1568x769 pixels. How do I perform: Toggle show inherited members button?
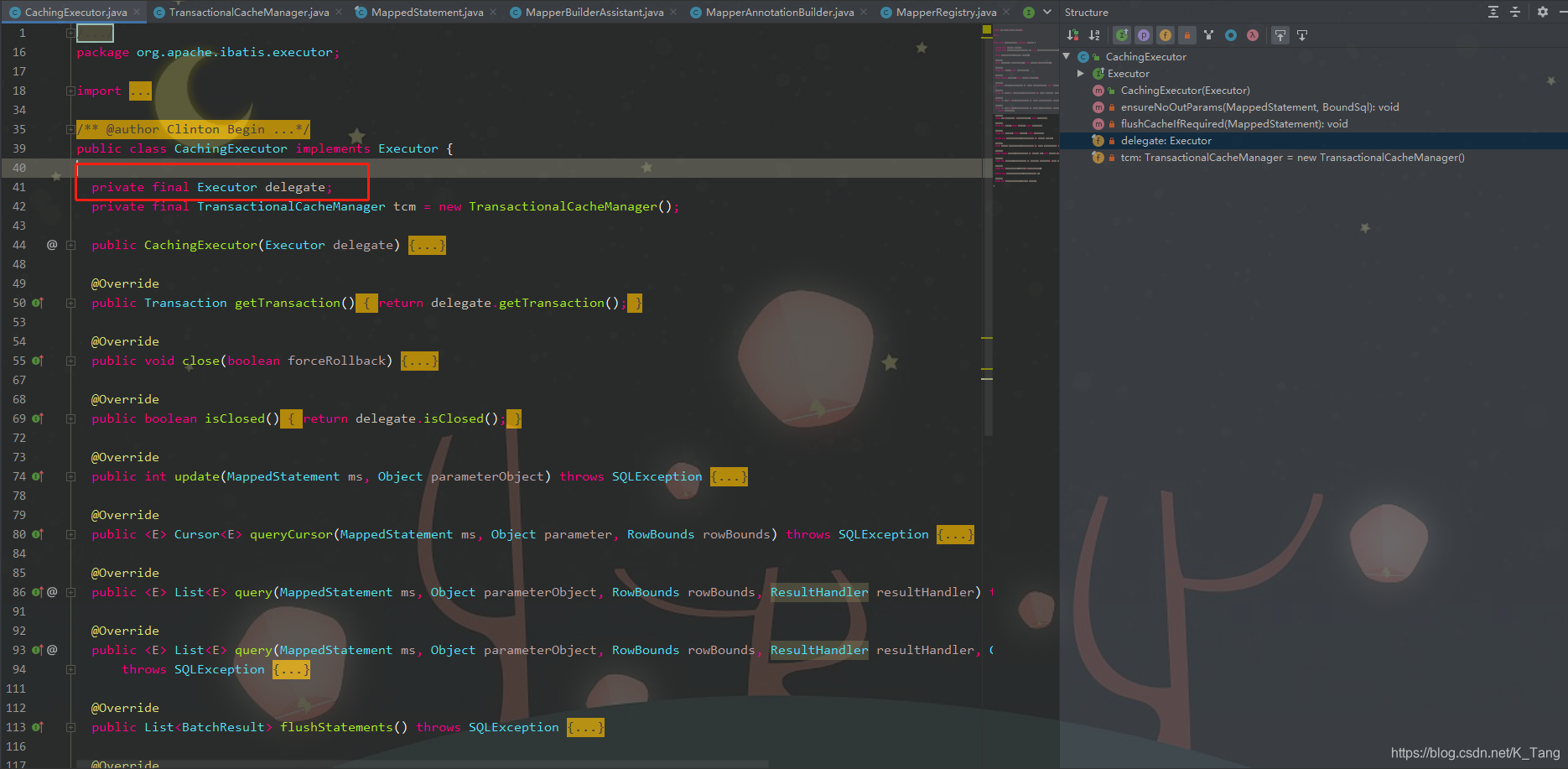(x=1122, y=35)
